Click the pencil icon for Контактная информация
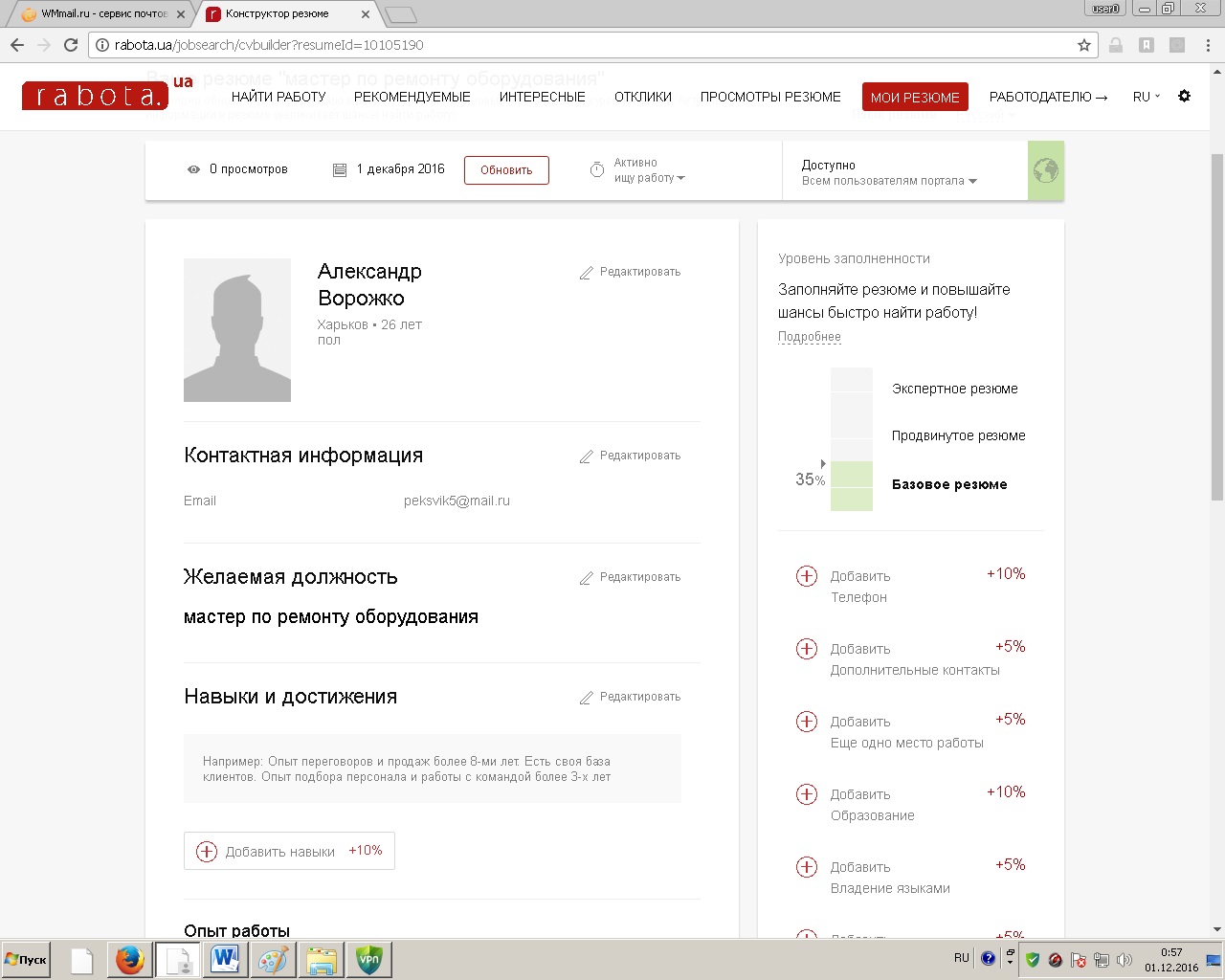Viewport: 1225px width, 980px height. [587, 457]
